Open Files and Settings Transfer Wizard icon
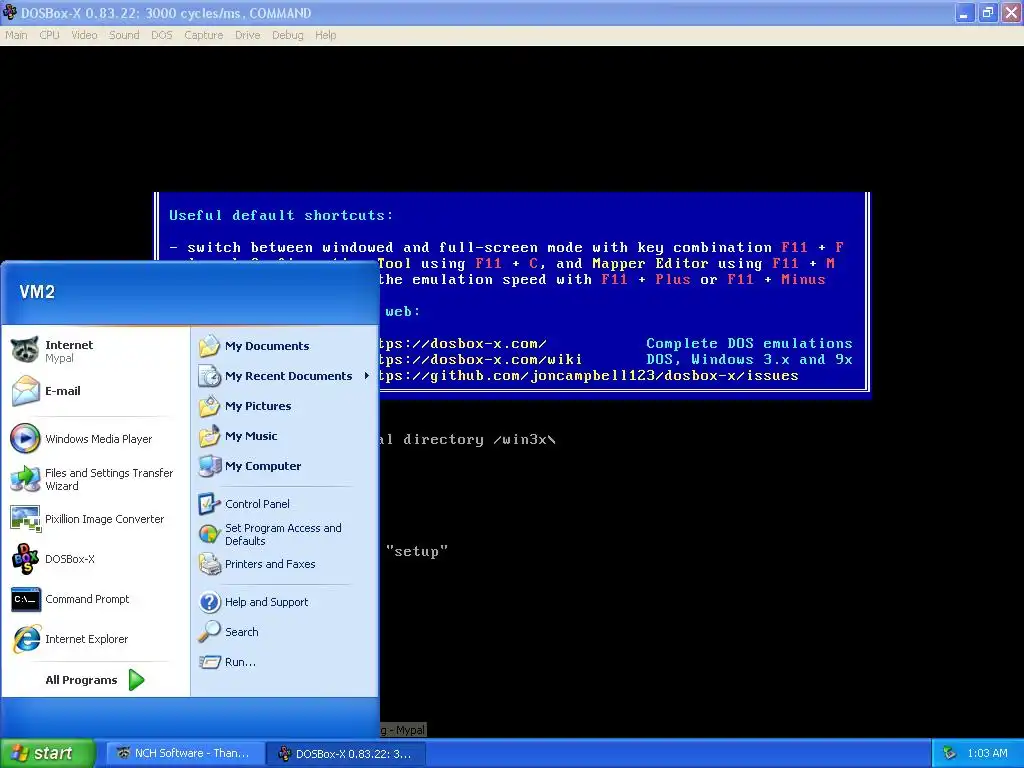The image size is (1024, 768). (x=25, y=479)
